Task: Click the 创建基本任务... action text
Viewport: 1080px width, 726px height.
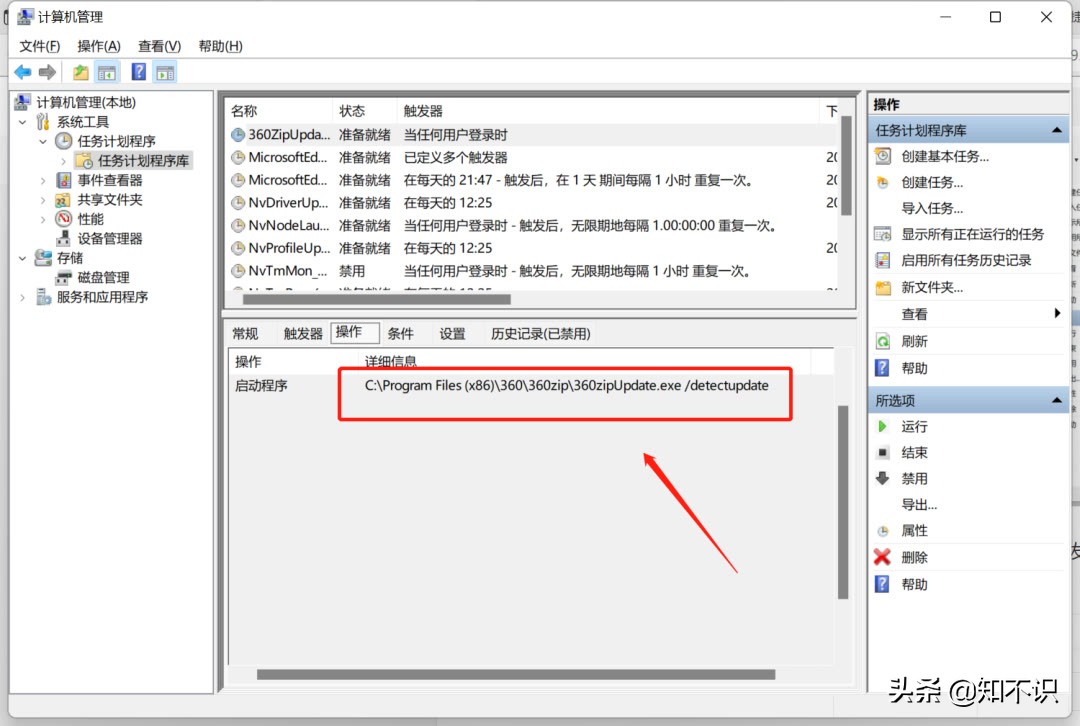Action: tap(945, 156)
